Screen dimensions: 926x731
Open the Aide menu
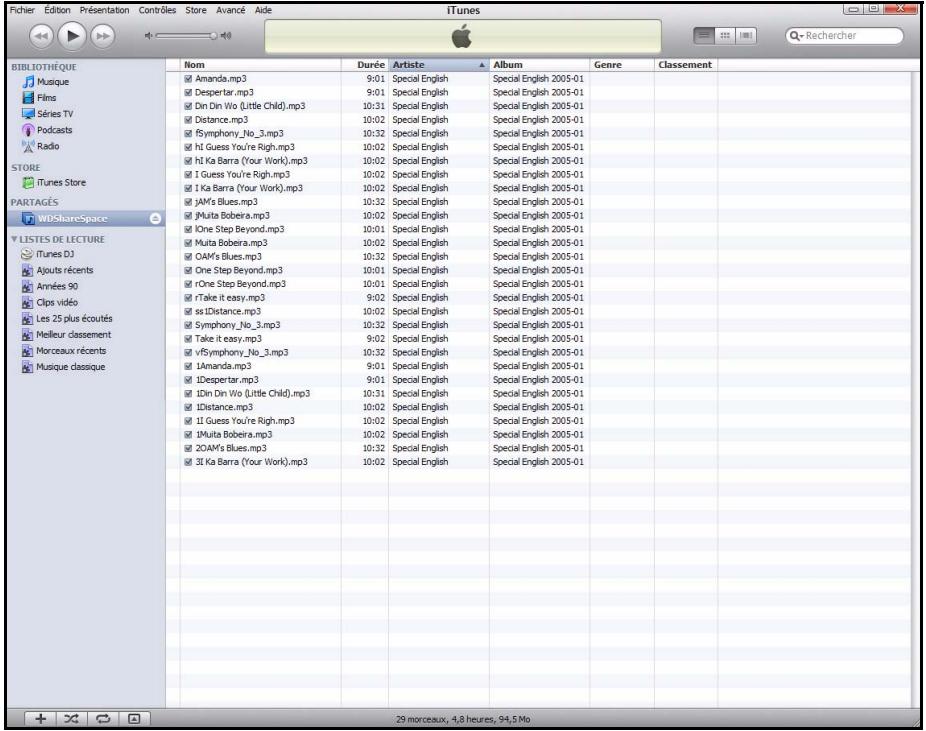point(263,10)
